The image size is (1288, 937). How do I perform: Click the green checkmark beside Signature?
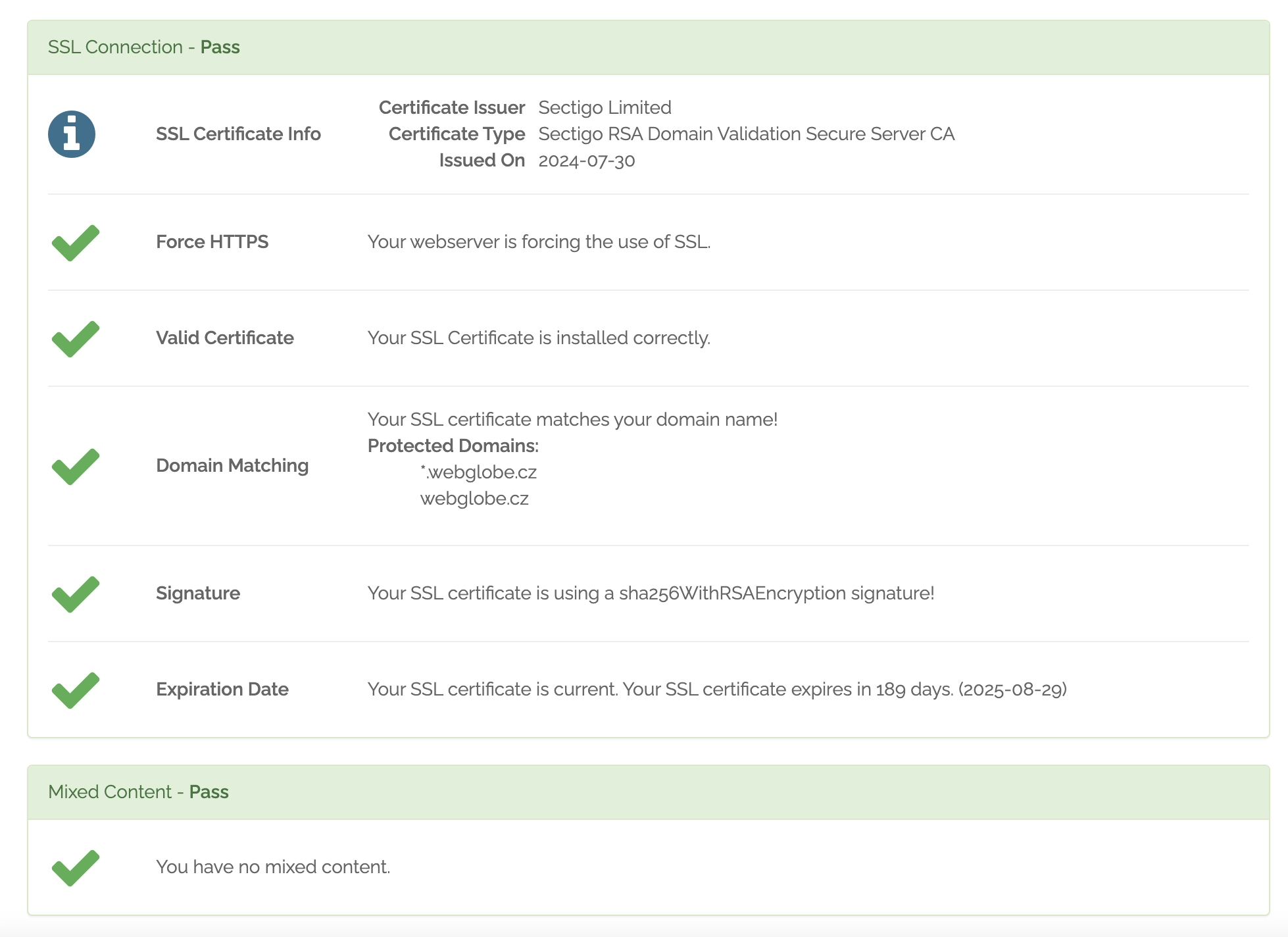[x=76, y=594]
